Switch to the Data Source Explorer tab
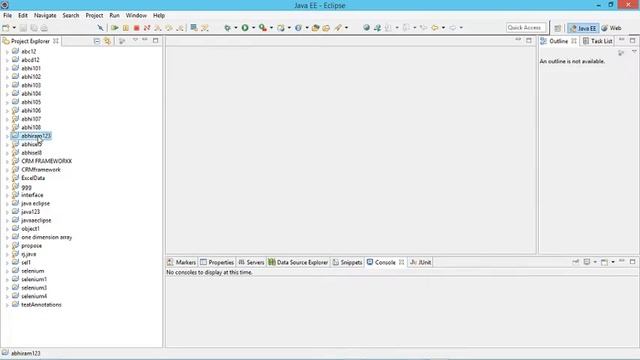The image size is (640, 360). point(298,262)
